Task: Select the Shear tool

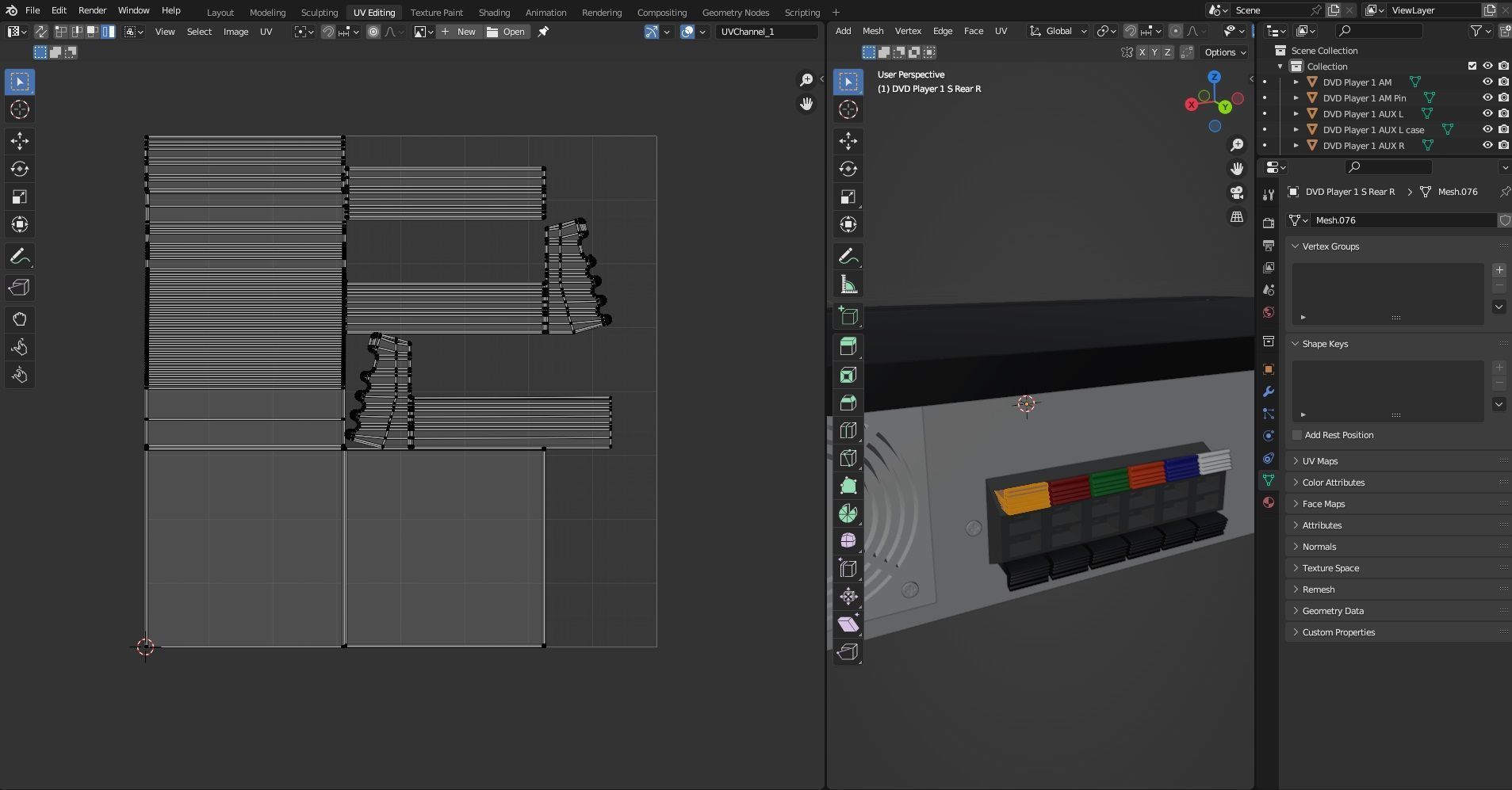Action: (x=848, y=624)
